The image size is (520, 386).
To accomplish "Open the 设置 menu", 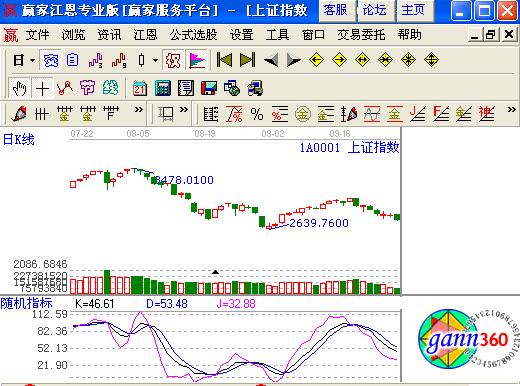I will [x=241, y=35].
